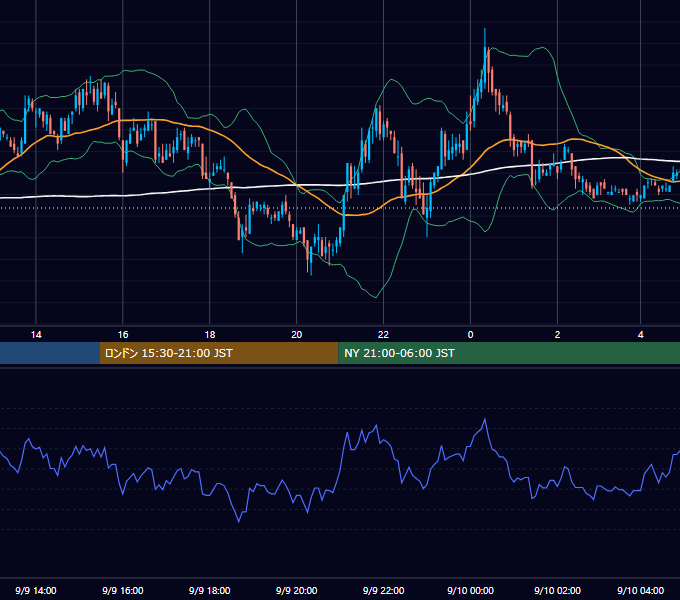Viewport: 680px width, 600px height.
Task: Click the 9/10 00:00 date label
Action: click(x=471, y=590)
